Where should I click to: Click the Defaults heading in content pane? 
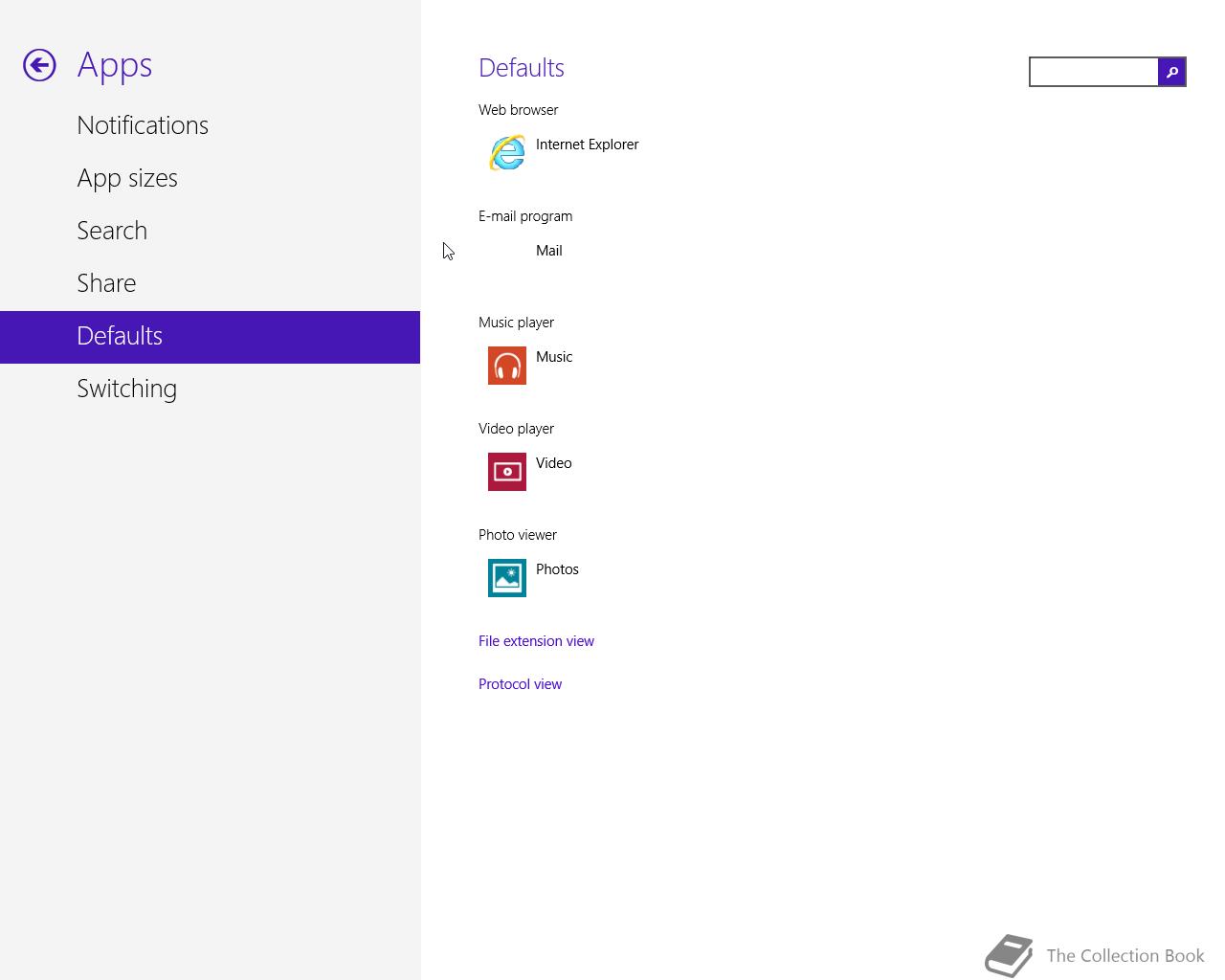(522, 68)
